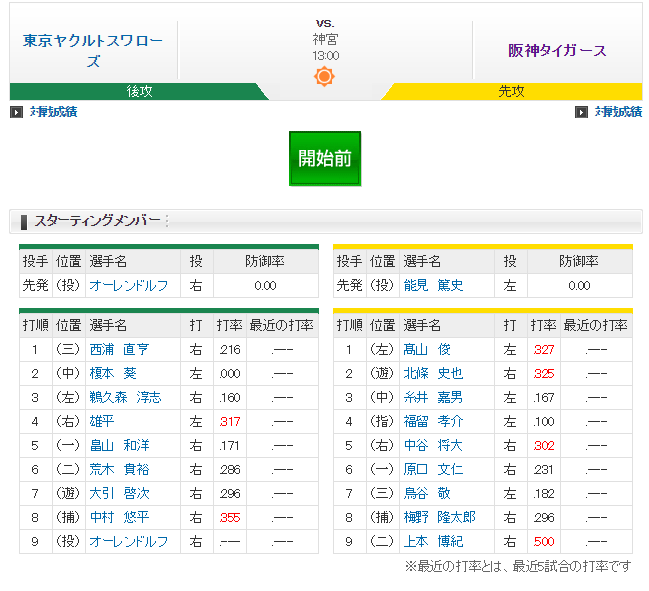Open batter 北條 史也's profile
This screenshot has height=591, width=649.
(433, 374)
